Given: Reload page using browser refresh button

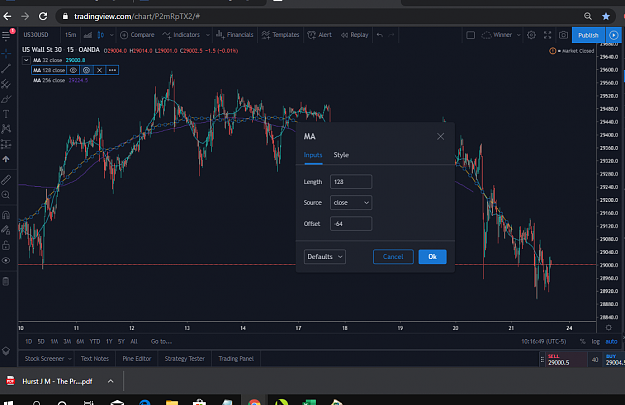Looking at the screenshot, I should click(43, 16).
